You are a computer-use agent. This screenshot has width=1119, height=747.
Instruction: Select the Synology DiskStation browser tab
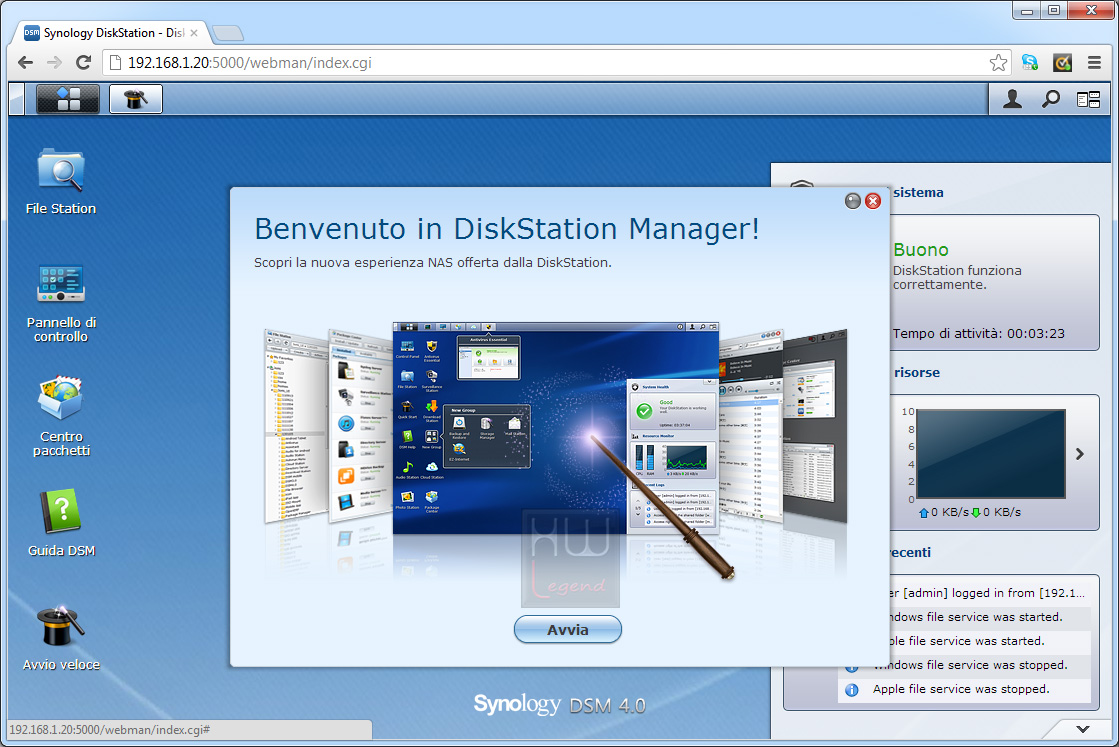click(x=113, y=33)
